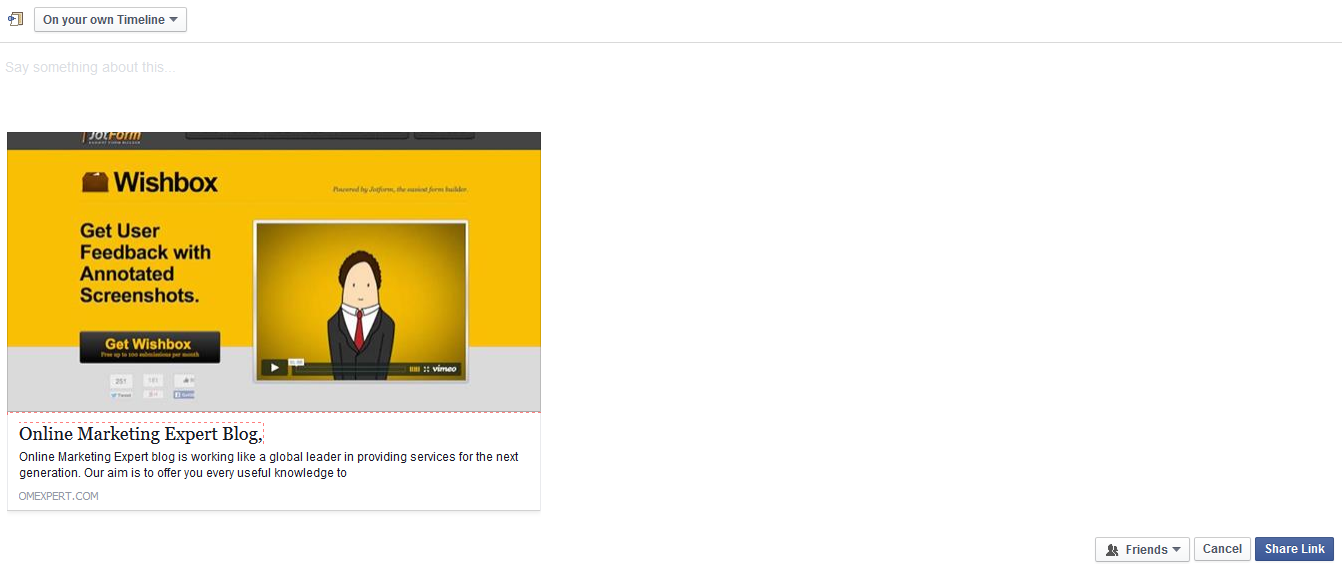Image resolution: width=1342 pixels, height=571 pixels.
Task: Cancel the share dialog
Action: click(x=1222, y=549)
